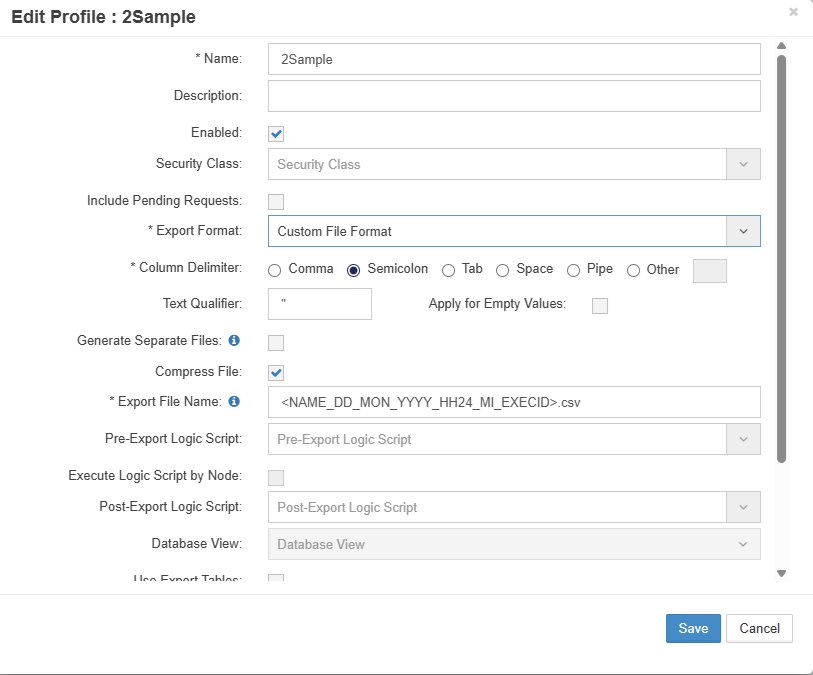Open the Security Class dropdown
Image resolution: width=813 pixels, height=675 pixels.
[x=745, y=163]
